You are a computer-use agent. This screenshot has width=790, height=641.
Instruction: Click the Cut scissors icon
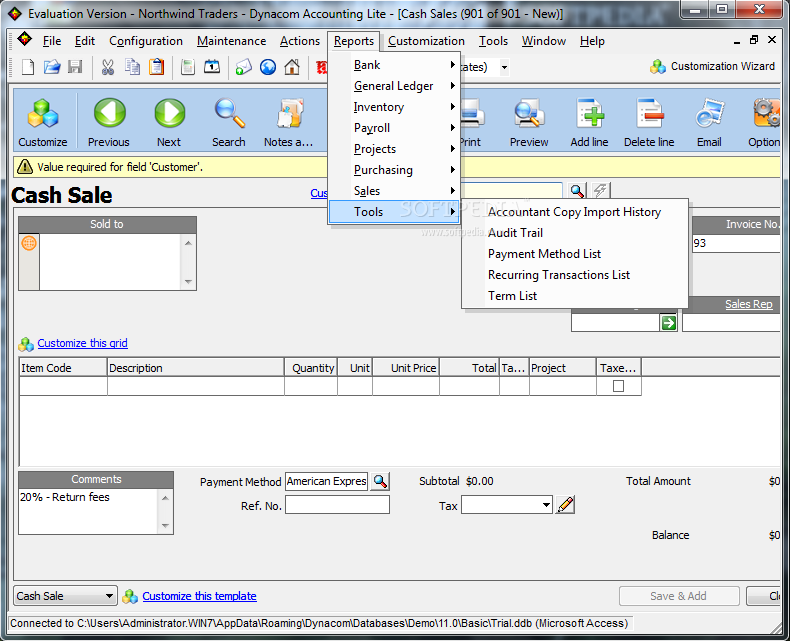[108, 67]
